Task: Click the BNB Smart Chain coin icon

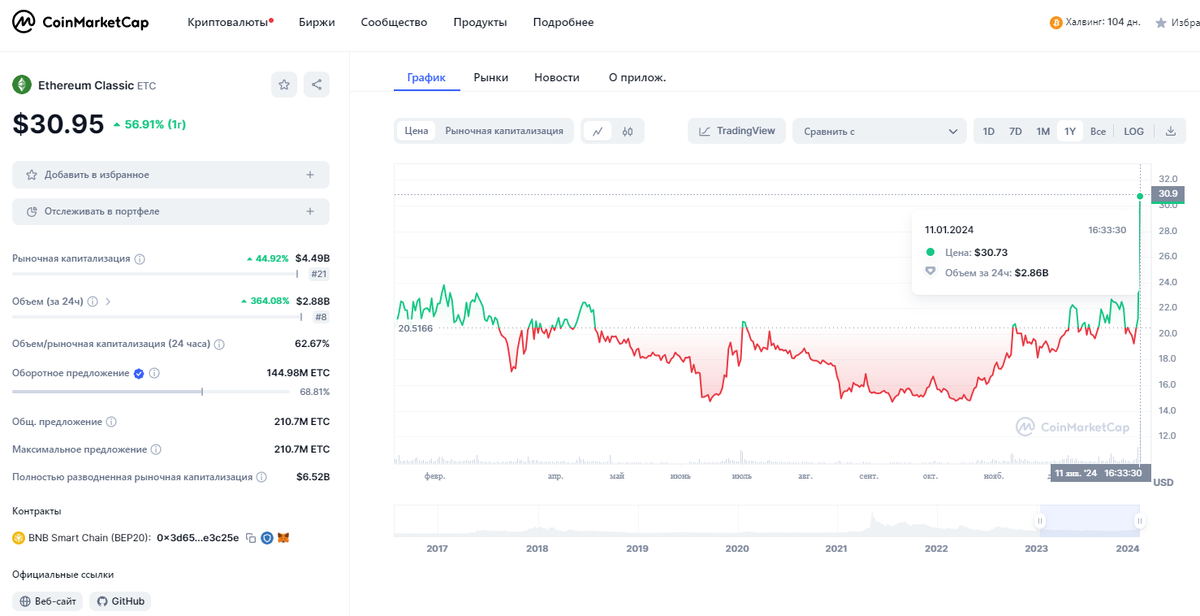Action: (x=18, y=538)
